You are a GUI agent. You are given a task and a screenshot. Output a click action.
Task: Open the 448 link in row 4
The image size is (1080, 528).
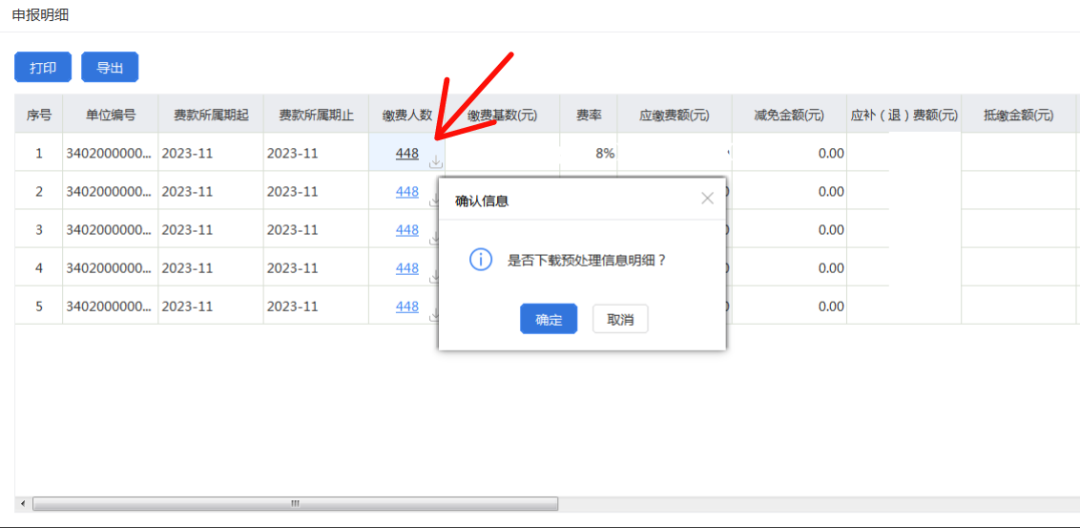(407, 268)
